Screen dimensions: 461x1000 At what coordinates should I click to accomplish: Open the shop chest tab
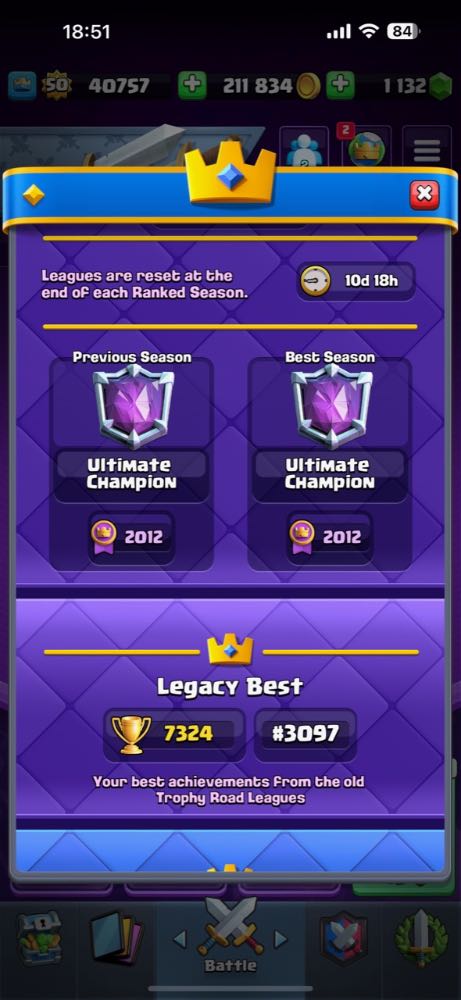[x=38, y=938]
